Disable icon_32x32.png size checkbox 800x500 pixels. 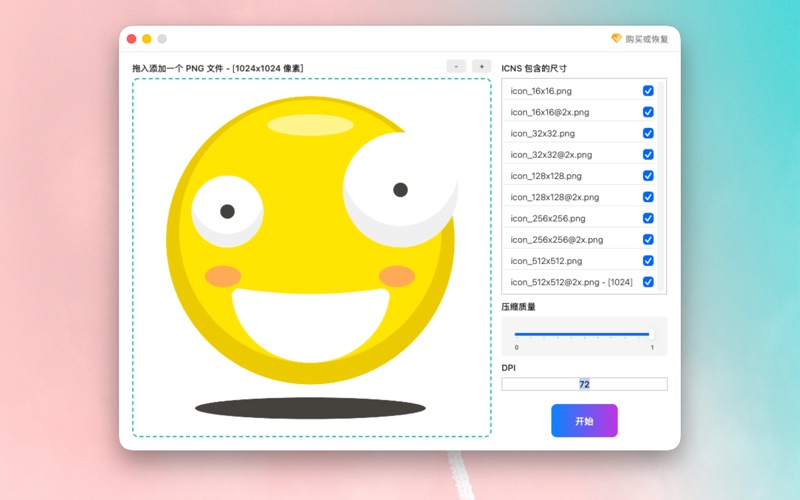coord(648,133)
